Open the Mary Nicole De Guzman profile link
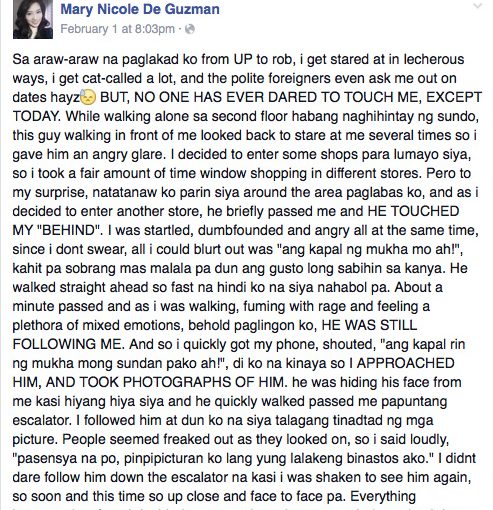Viewport: 493px width, 510px height. pyautogui.click(x=140, y=9)
